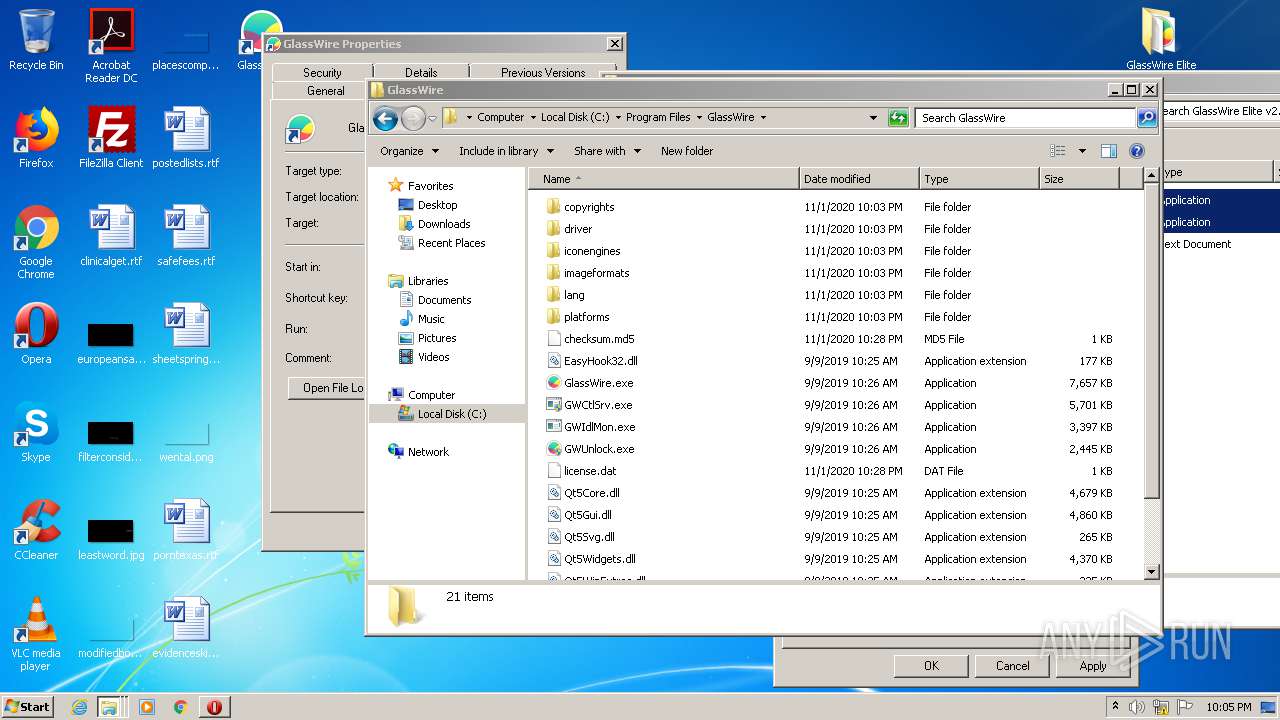
Task: Click the Chrome icon in taskbar
Action: [180, 707]
